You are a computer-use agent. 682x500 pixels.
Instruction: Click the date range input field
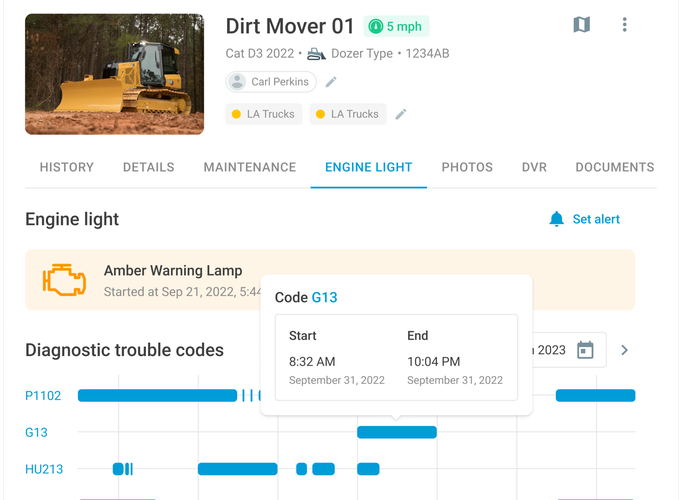[x=569, y=350]
